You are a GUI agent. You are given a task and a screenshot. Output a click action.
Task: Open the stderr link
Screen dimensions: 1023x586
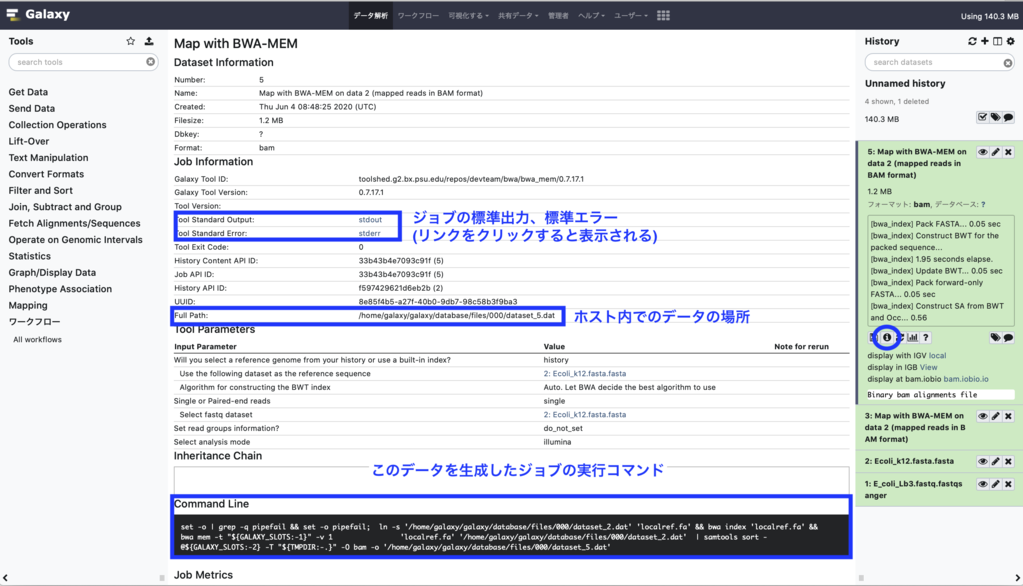369,233
